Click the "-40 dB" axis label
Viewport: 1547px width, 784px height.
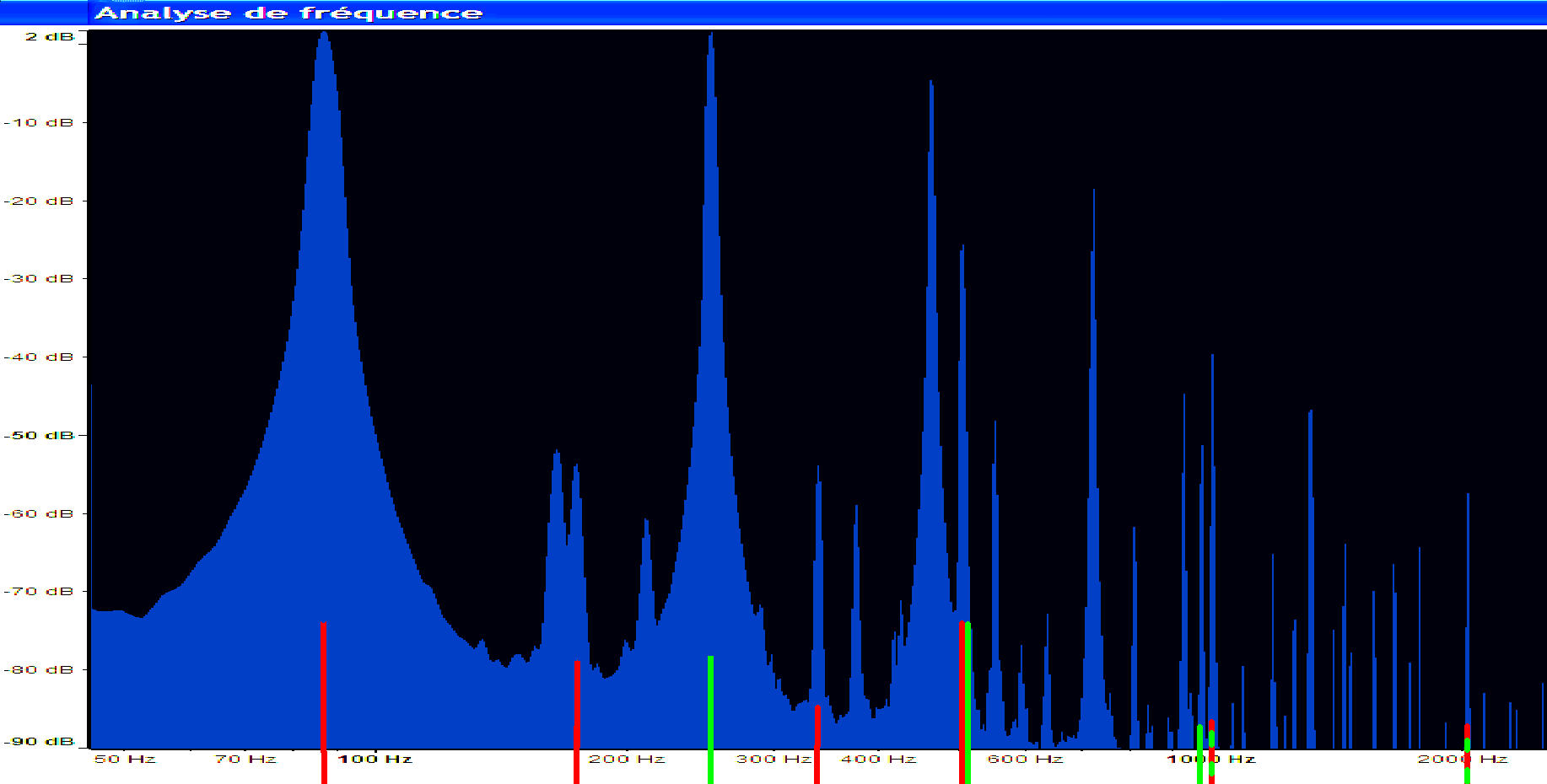click(x=39, y=357)
